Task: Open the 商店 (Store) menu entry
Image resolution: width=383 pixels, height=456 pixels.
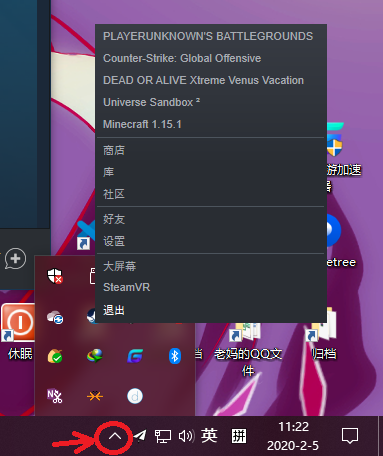Action: click(x=210, y=150)
